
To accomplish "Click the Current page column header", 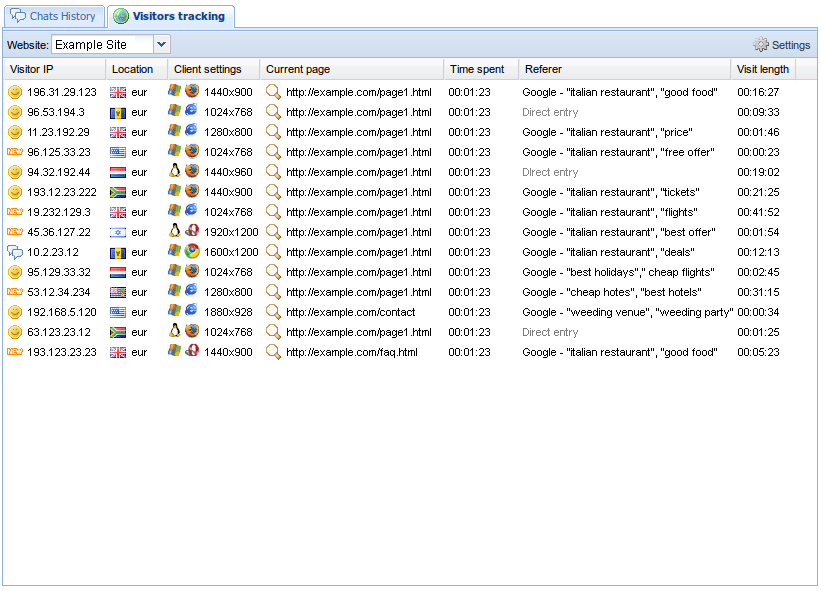I will point(351,69).
